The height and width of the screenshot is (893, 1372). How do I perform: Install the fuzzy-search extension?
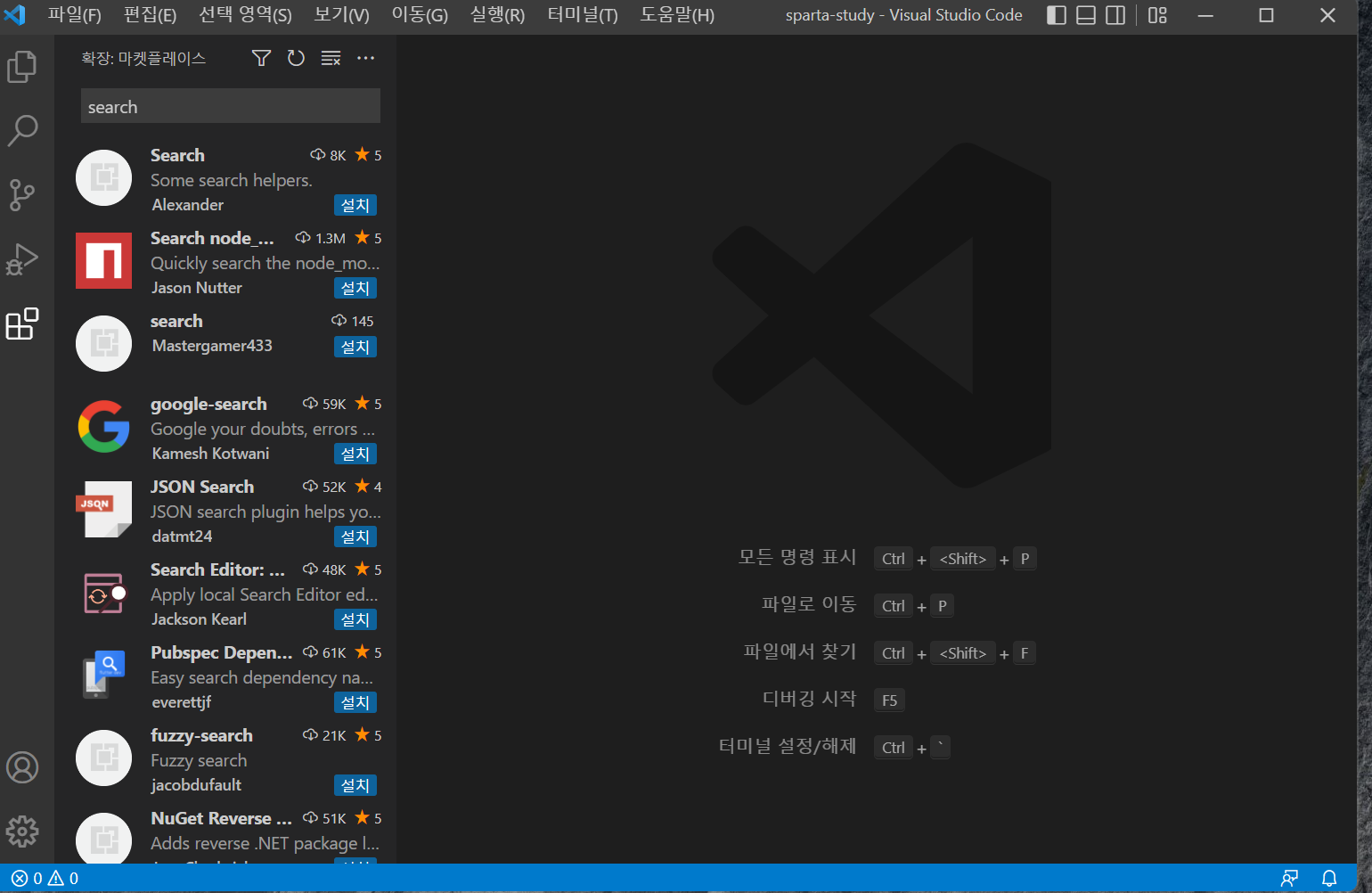coord(355,785)
